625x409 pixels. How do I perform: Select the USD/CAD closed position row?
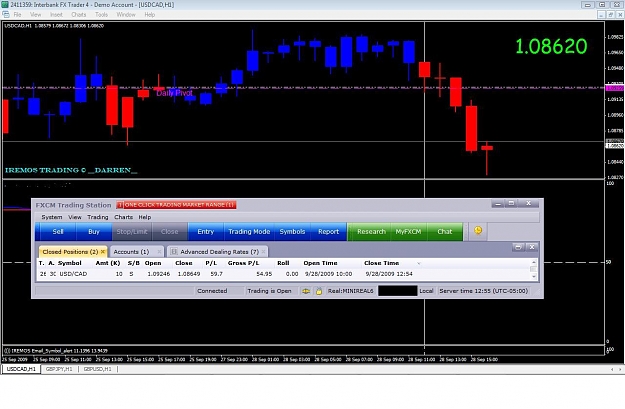coord(285,274)
